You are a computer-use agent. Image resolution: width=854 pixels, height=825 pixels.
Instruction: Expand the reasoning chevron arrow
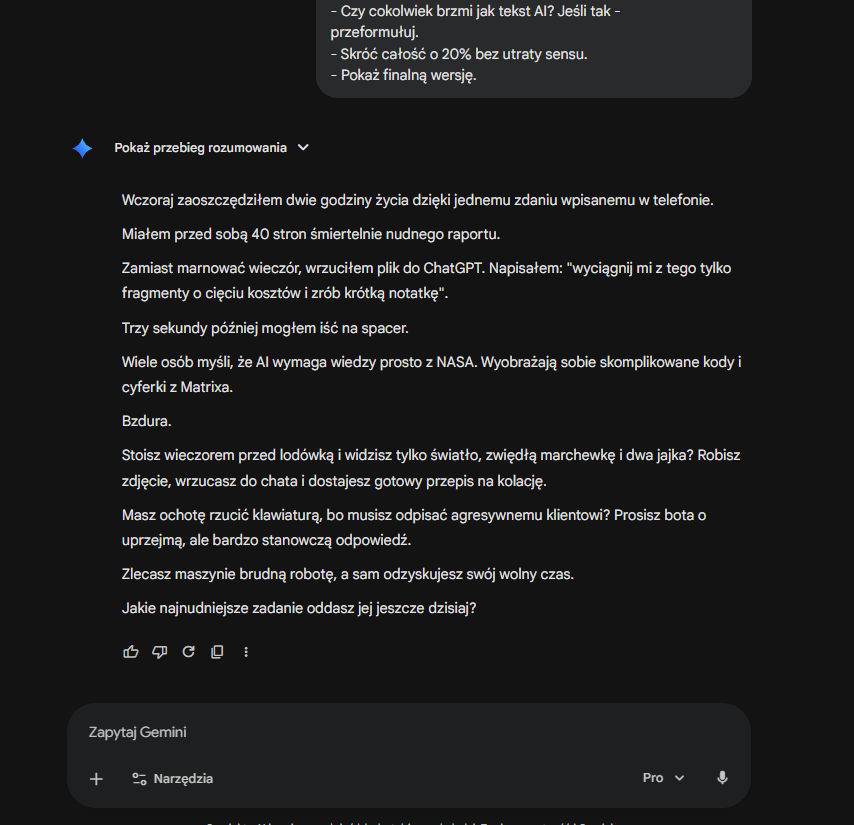[x=304, y=148]
